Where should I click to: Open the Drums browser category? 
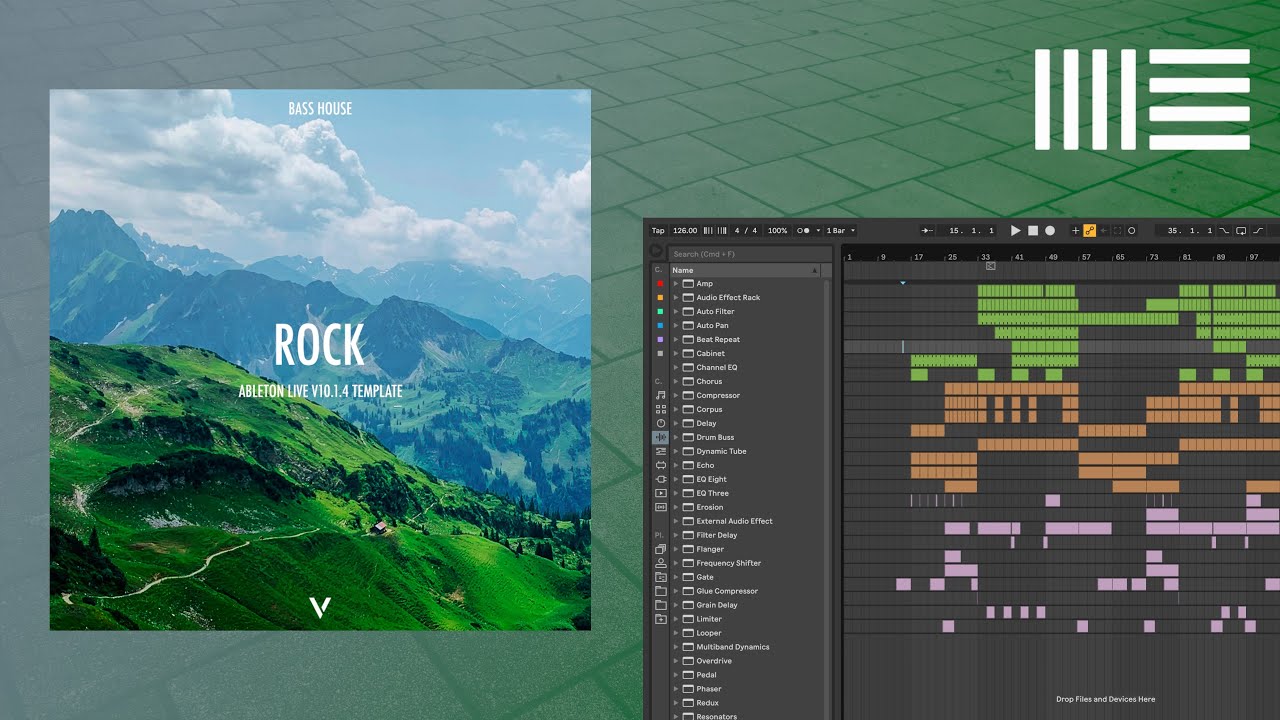tap(660, 409)
